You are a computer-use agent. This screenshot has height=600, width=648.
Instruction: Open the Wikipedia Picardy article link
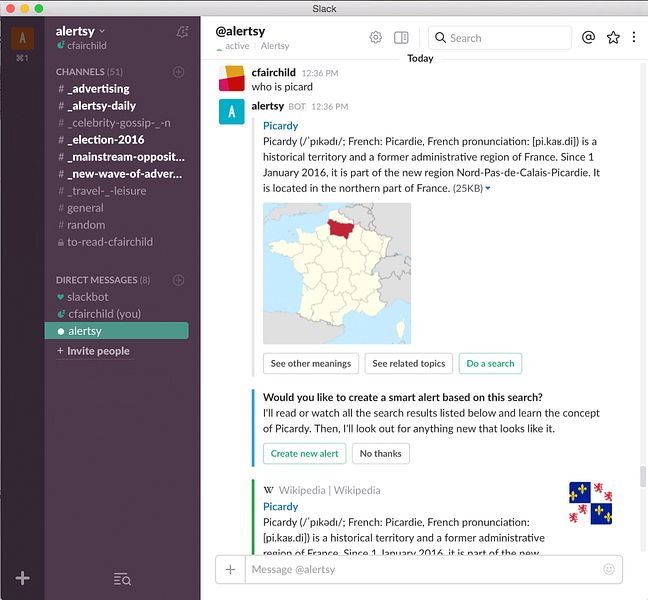(x=281, y=507)
